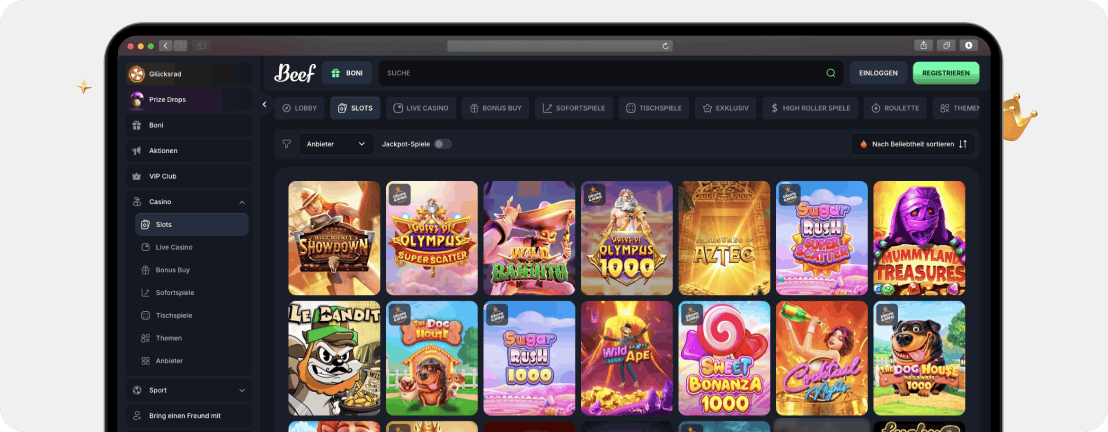
Task: Toggle the browser sidebar button
Action: coord(201,45)
